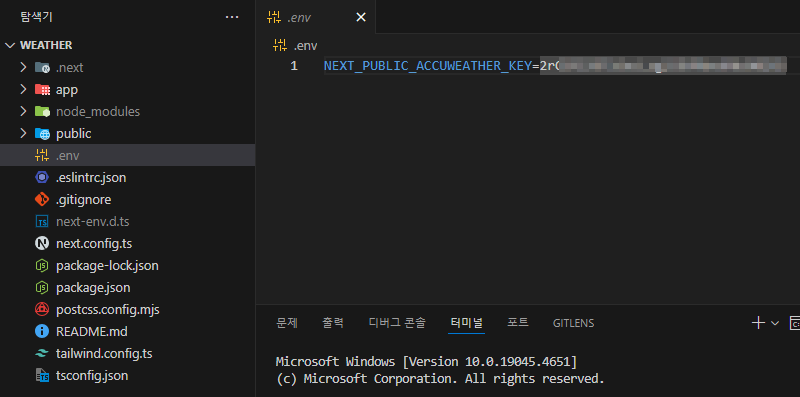This screenshot has height=397, width=800.
Task: Select the .env editor tab
Action: [x=316, y=17]
